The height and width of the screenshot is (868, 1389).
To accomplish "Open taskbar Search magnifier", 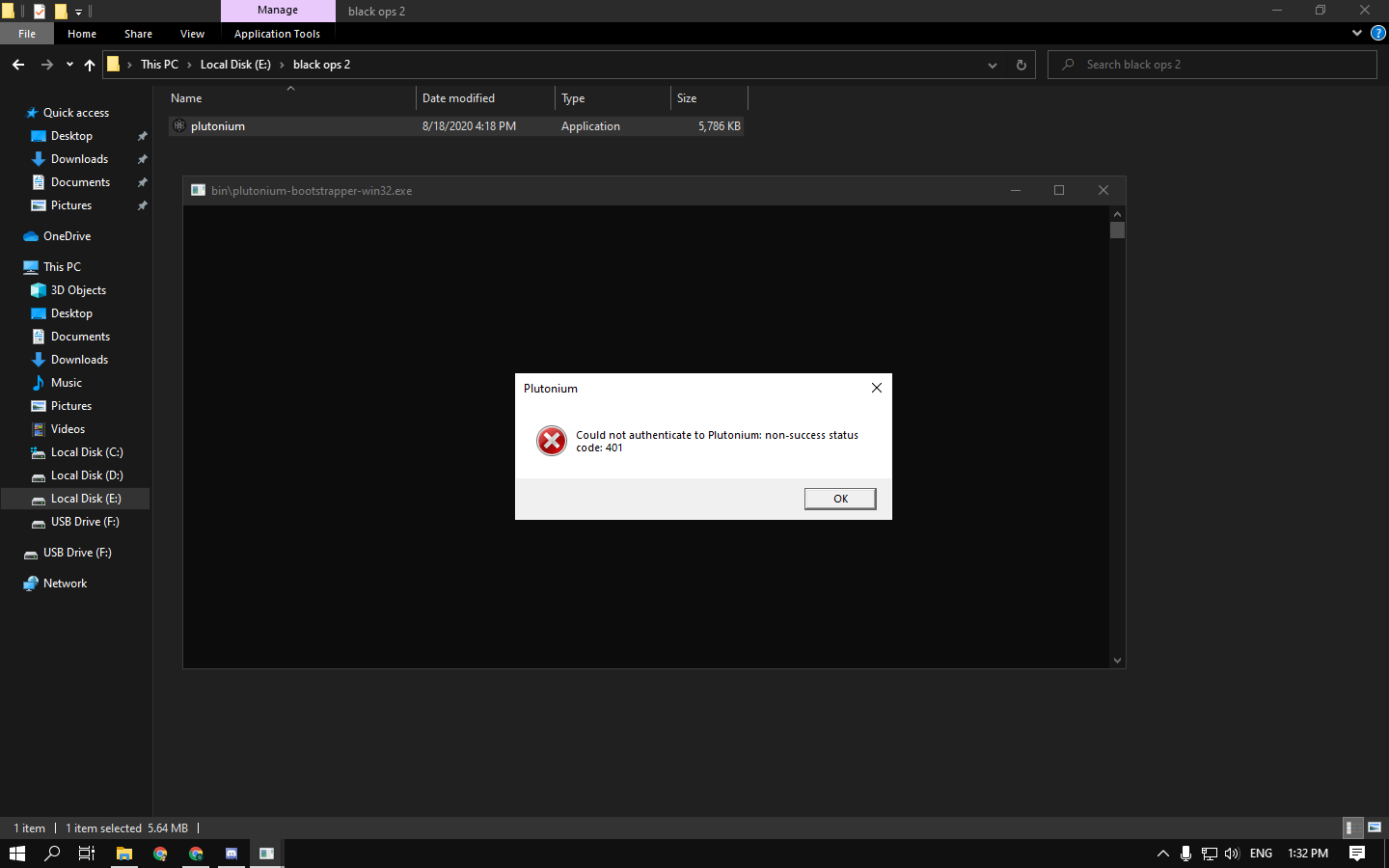I will click(52, 854).
